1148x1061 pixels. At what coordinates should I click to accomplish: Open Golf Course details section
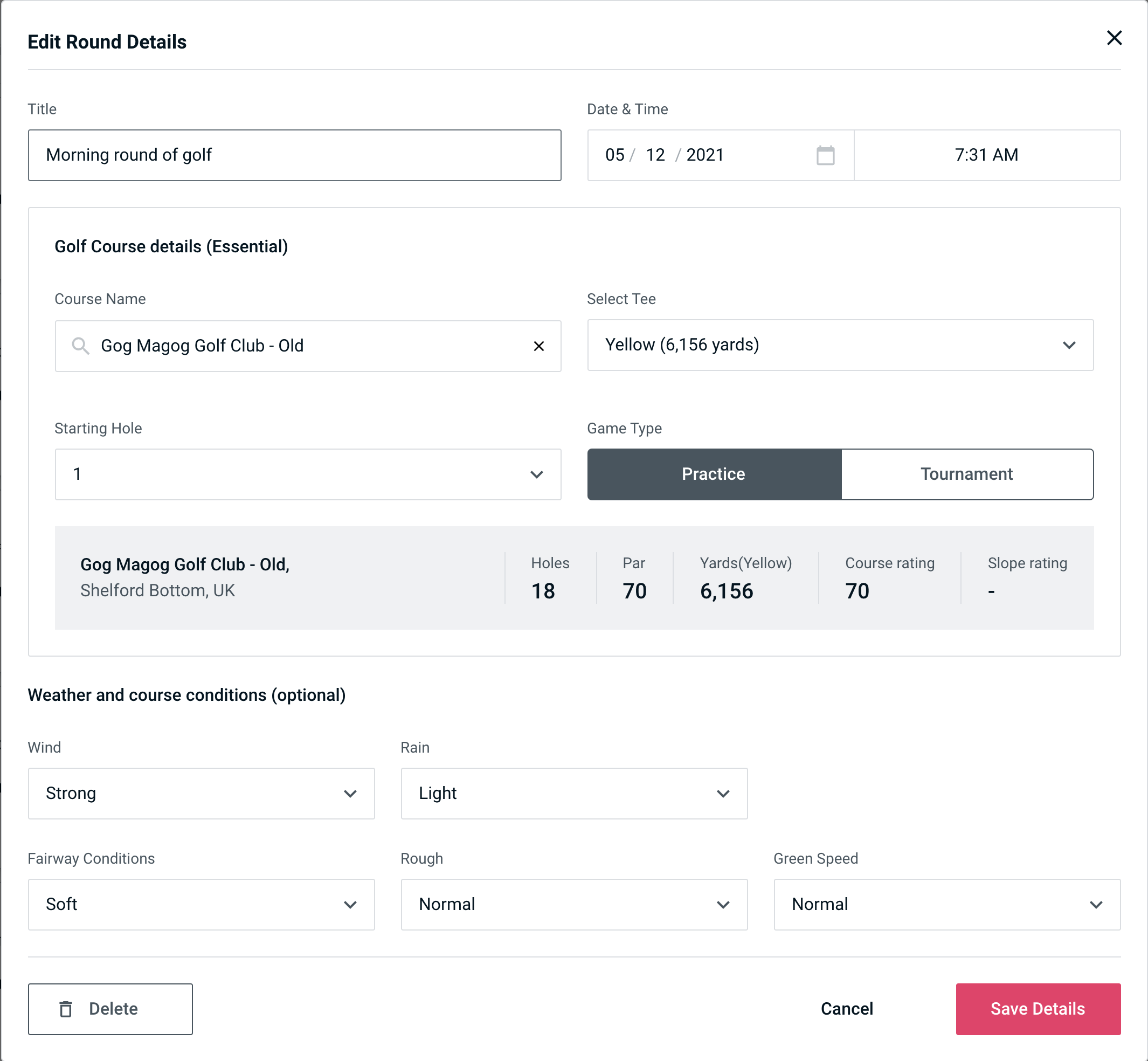172,246
